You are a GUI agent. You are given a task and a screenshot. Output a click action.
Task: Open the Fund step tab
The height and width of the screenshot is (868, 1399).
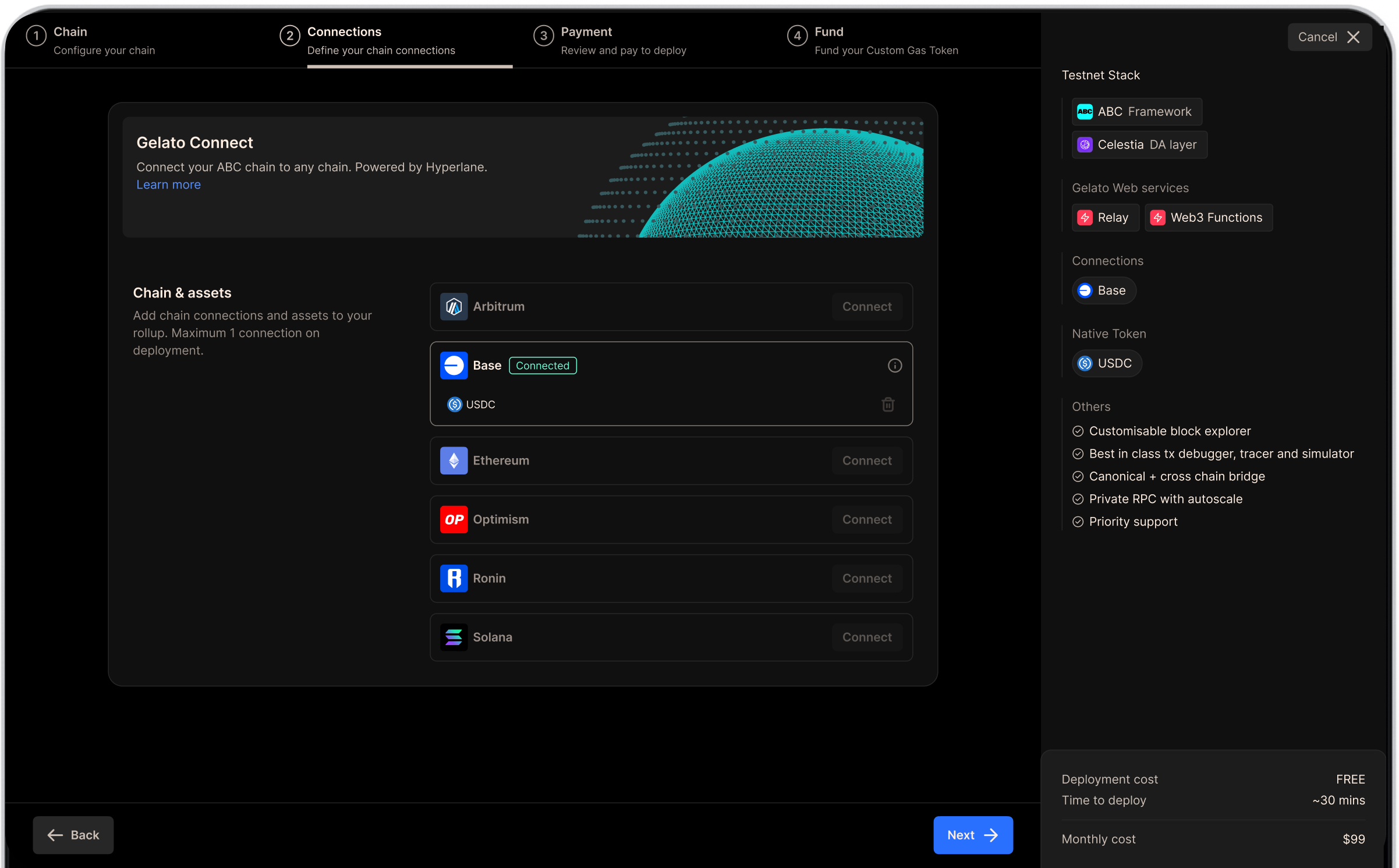pyautogui.click(x=872, y=41)
